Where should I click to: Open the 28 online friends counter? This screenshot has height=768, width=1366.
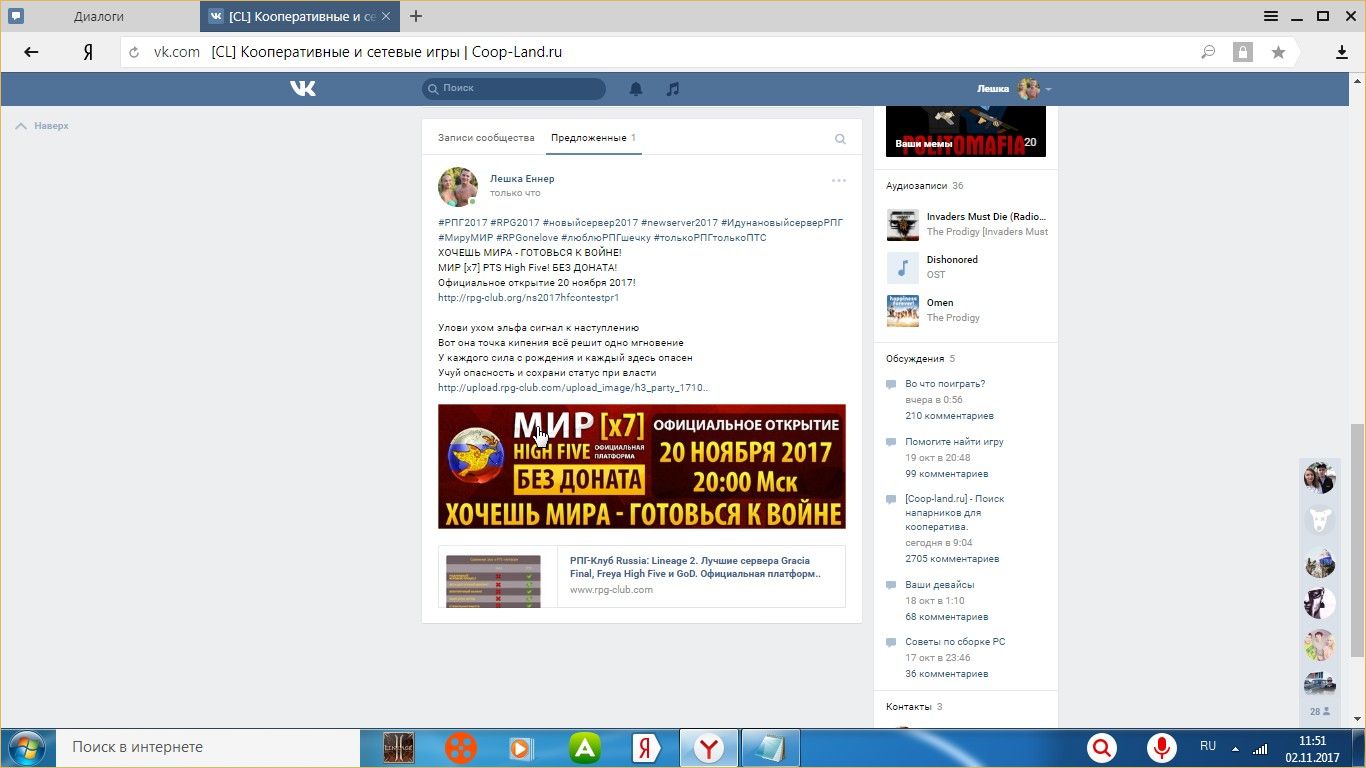click(x=1320, y=712)
